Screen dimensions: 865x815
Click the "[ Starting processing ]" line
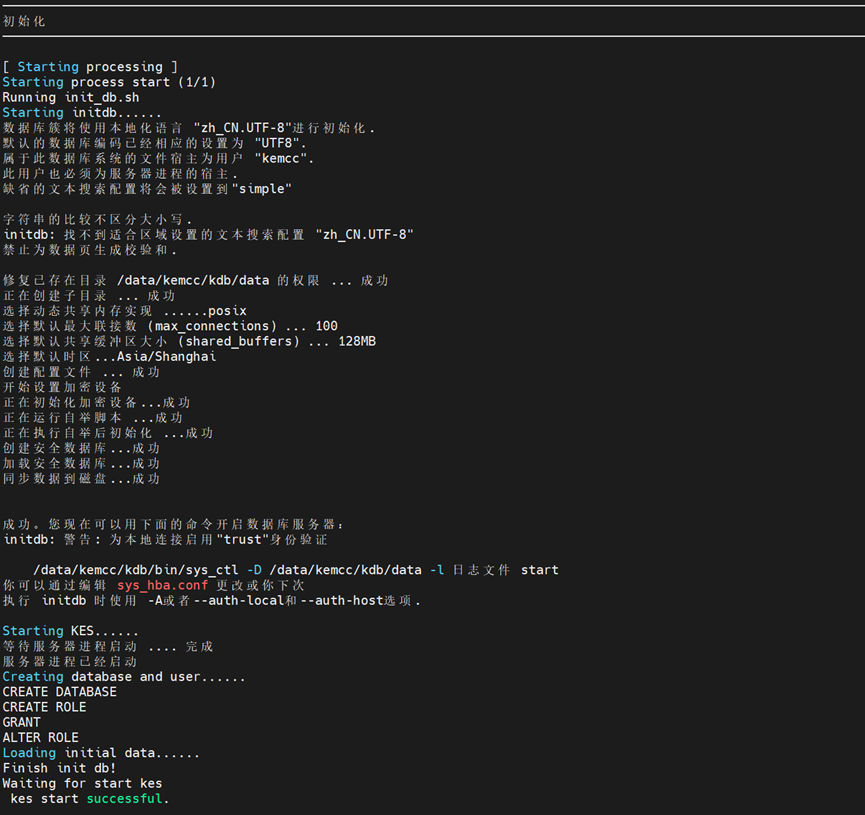[x=90, y=67]
